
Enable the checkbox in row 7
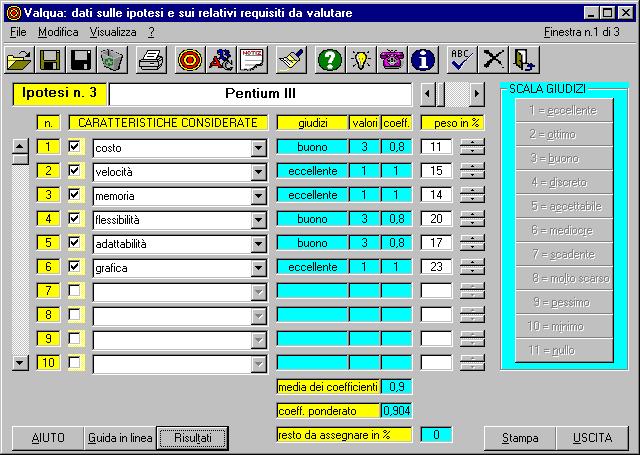75,291
